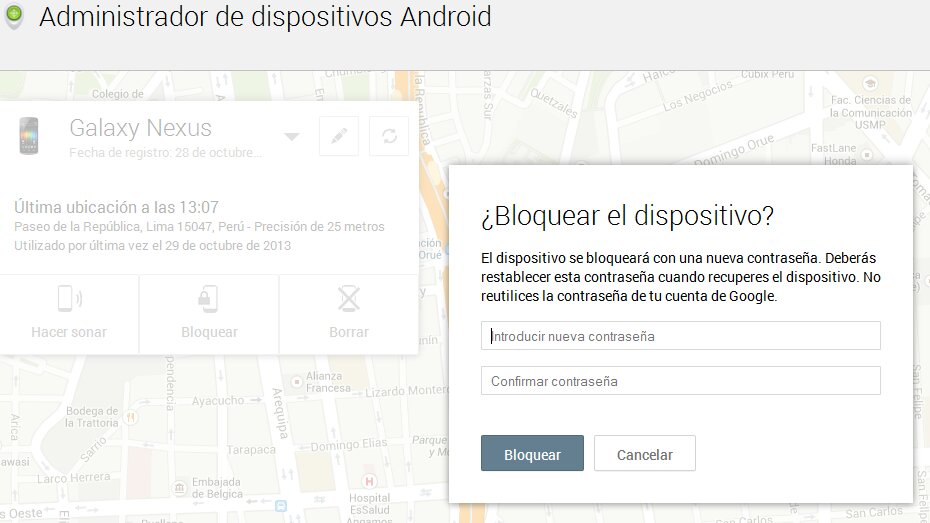Click the Galaxy Nexus device name
The height and width of the screenshot is (523, 930).
tap(141, 128)
